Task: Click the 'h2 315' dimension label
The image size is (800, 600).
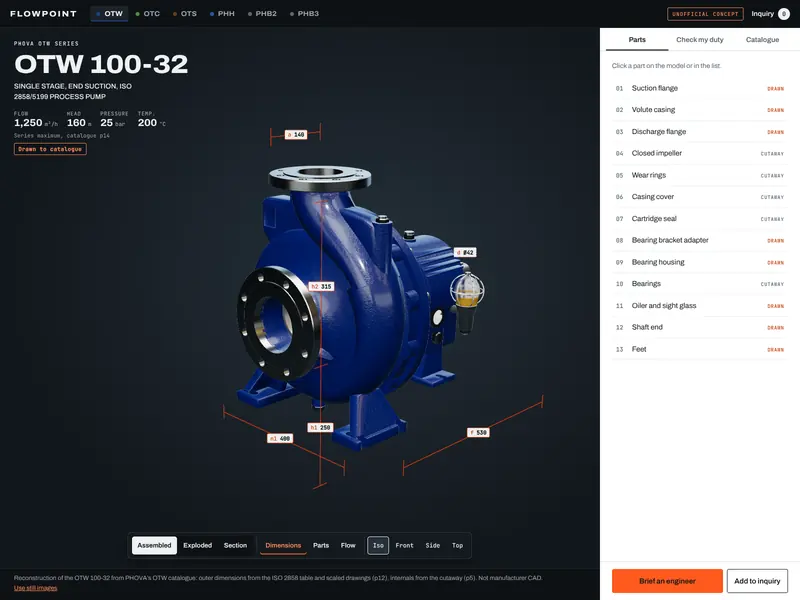Action: tap(321, 286)
